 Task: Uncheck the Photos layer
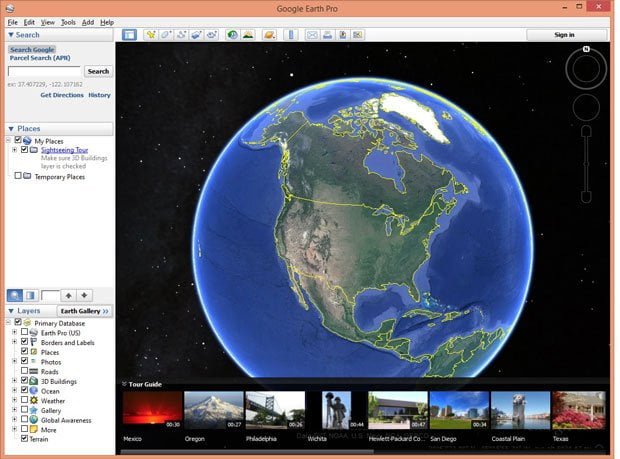[x=25, y=361]
